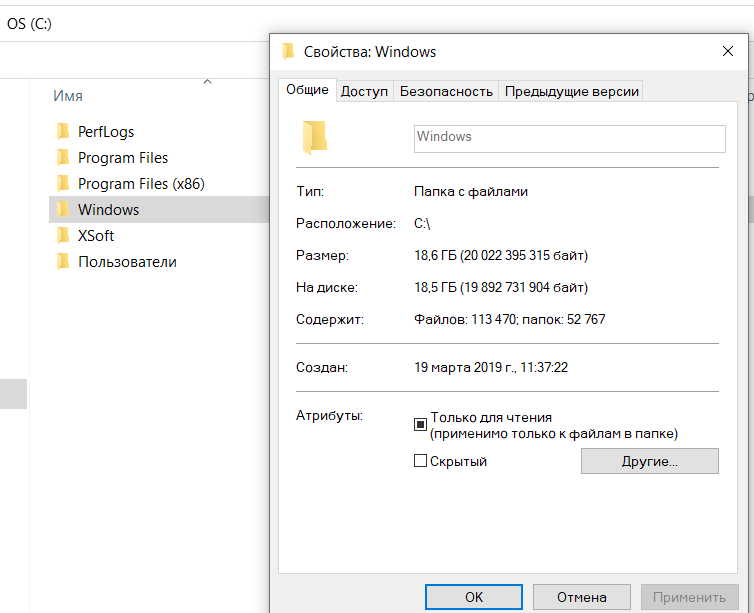
Task: Select the Windows folder name in list
Action: tap(109, 210)
